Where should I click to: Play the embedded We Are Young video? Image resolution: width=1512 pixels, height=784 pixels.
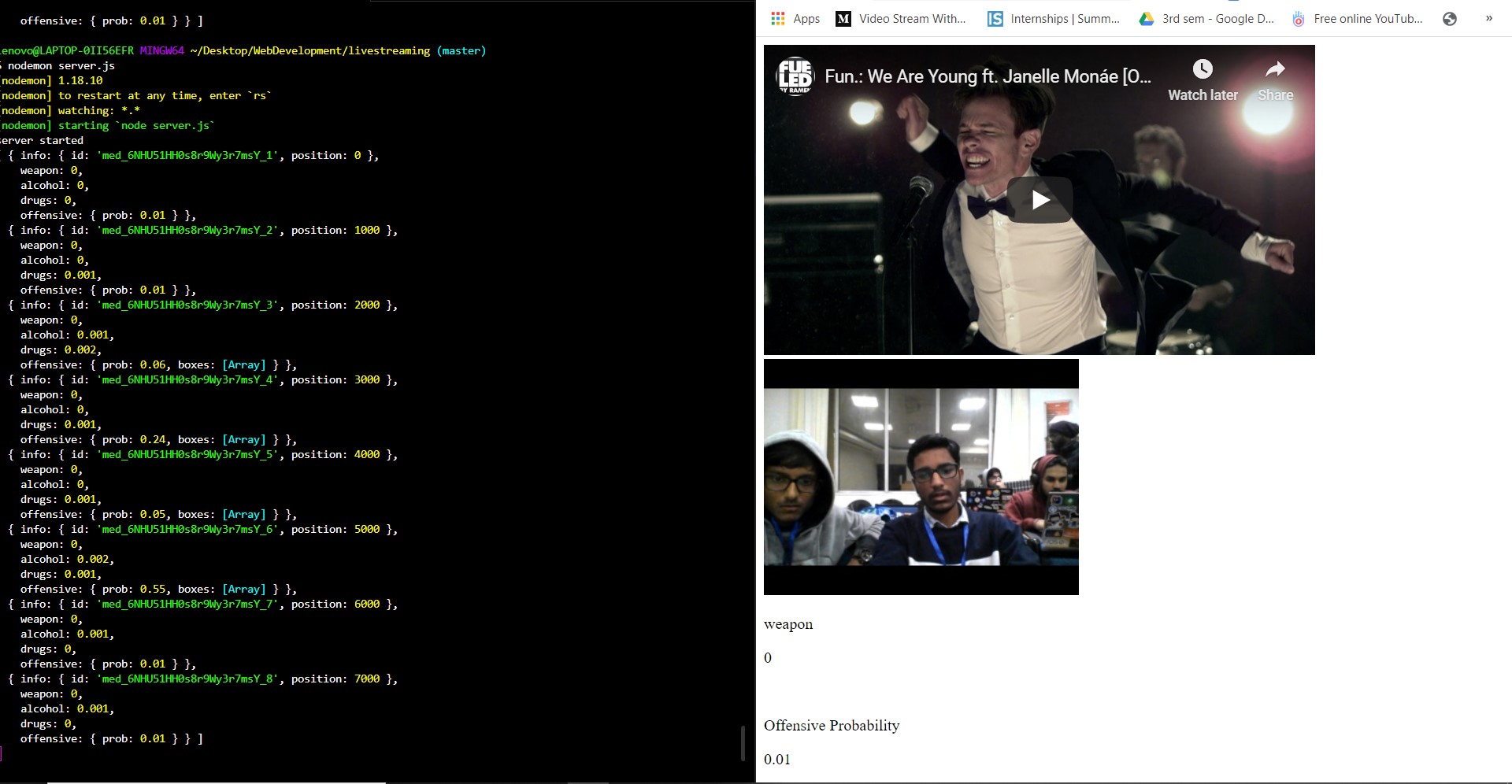pyautogui.click(x=1039, y=199)
